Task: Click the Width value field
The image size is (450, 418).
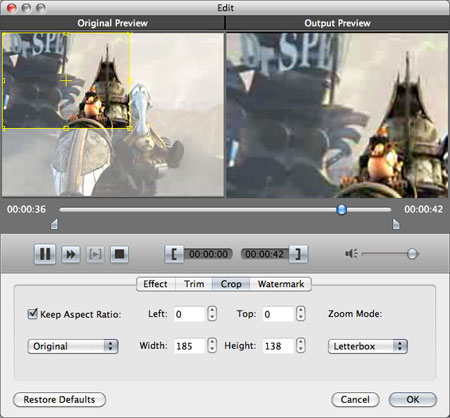Action: tap(189, 346)
